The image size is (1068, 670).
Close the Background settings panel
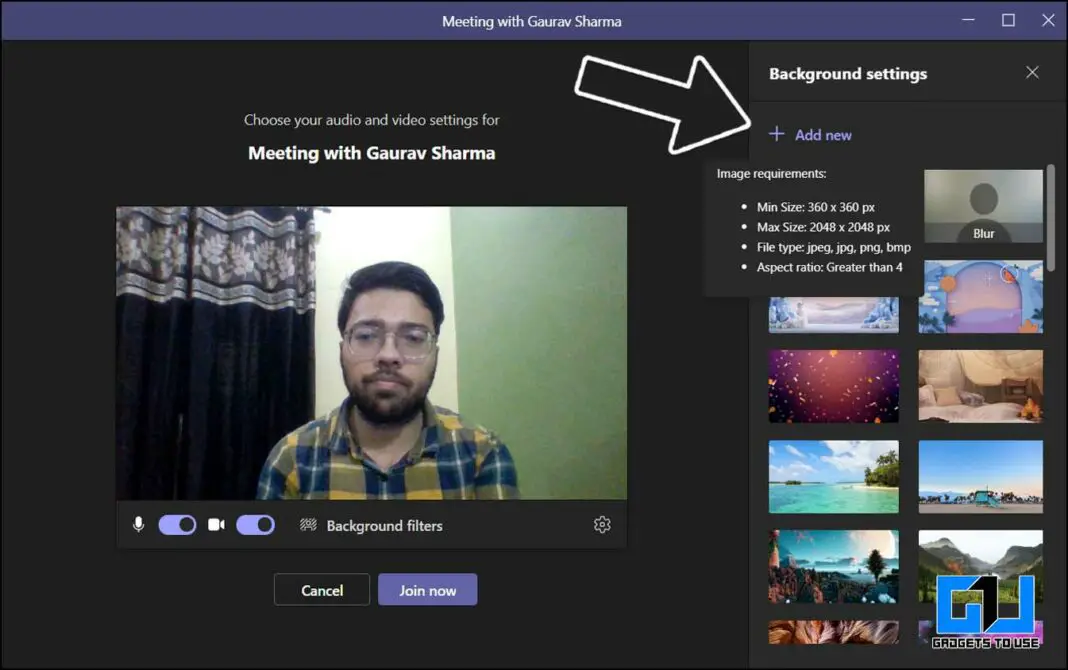pyautogui.click(x=1032, y=72)
